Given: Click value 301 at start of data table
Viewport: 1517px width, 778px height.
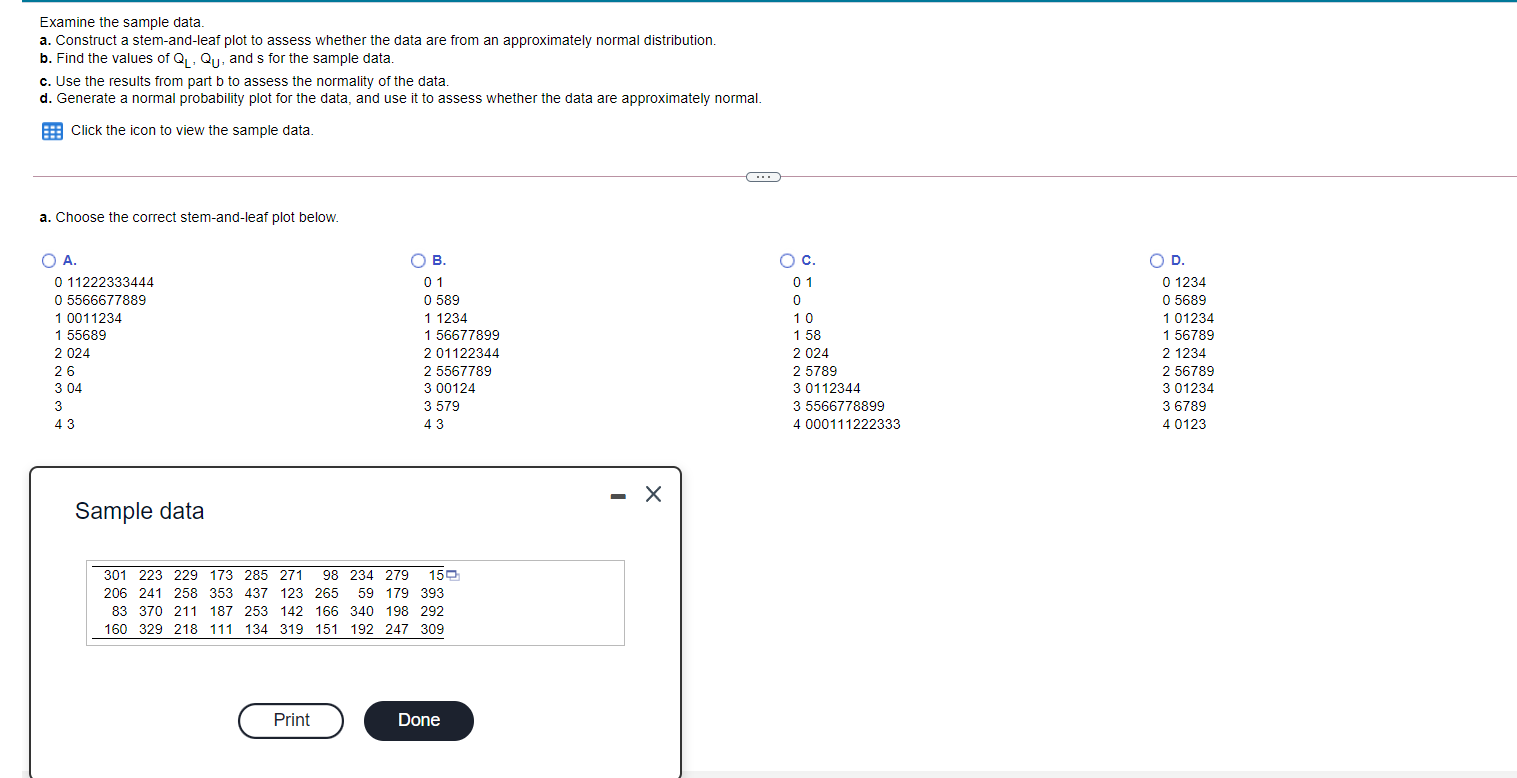Looking at the screenshot, I should click(115, 575).
